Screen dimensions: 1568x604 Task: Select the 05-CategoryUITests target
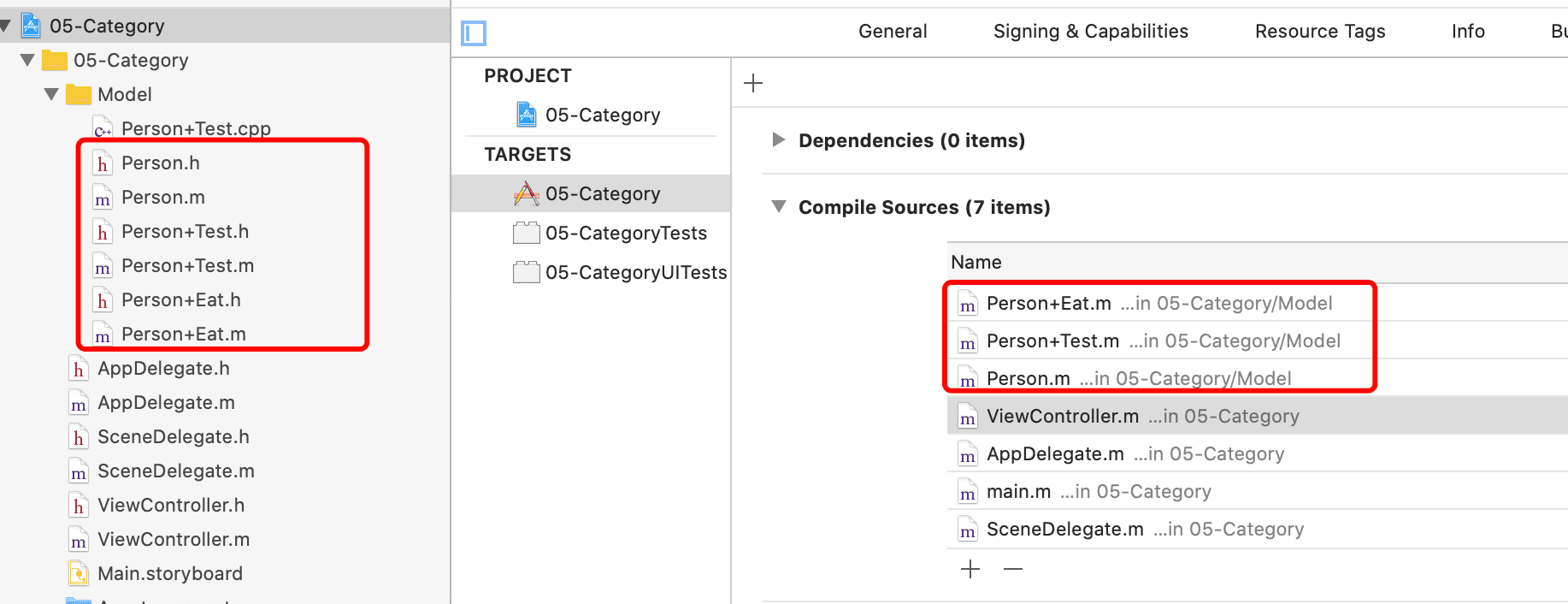(x=635, y=273)
